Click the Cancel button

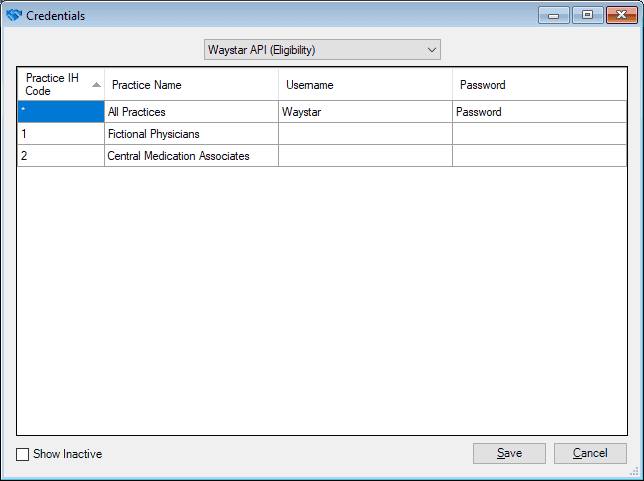point(590,453)
